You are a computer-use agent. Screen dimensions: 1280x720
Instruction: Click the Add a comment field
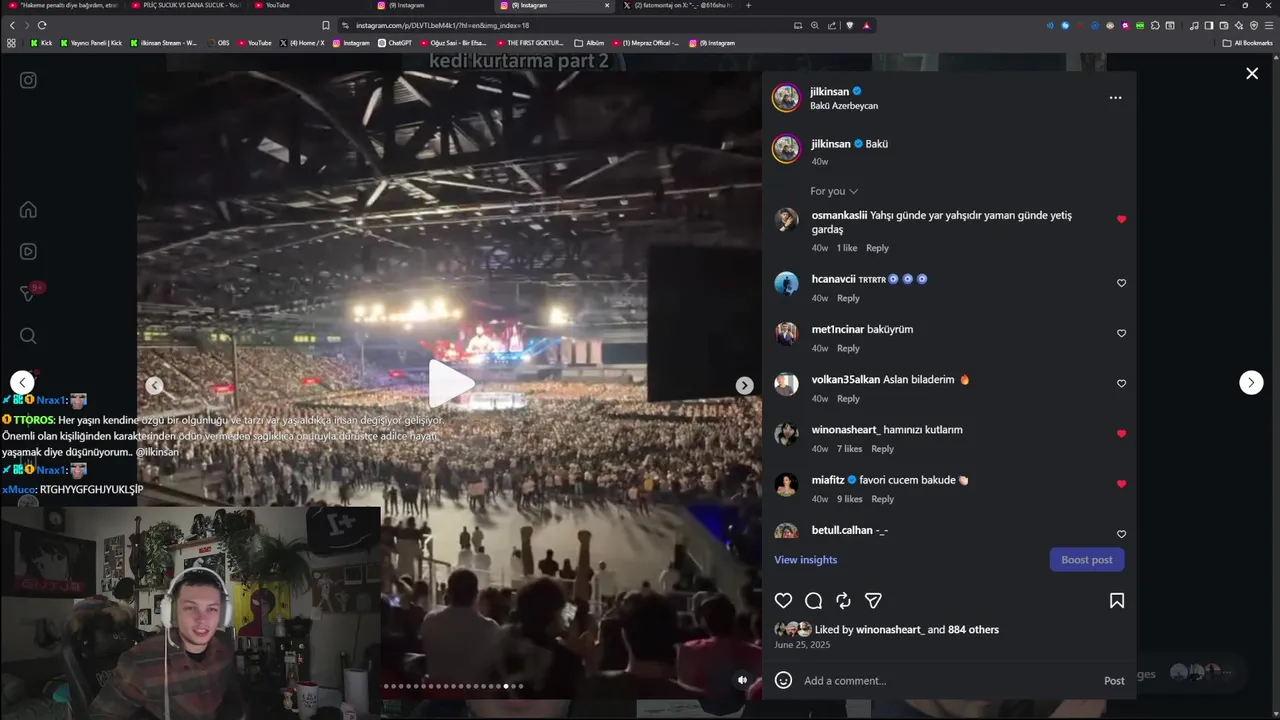tap(945, 681)
